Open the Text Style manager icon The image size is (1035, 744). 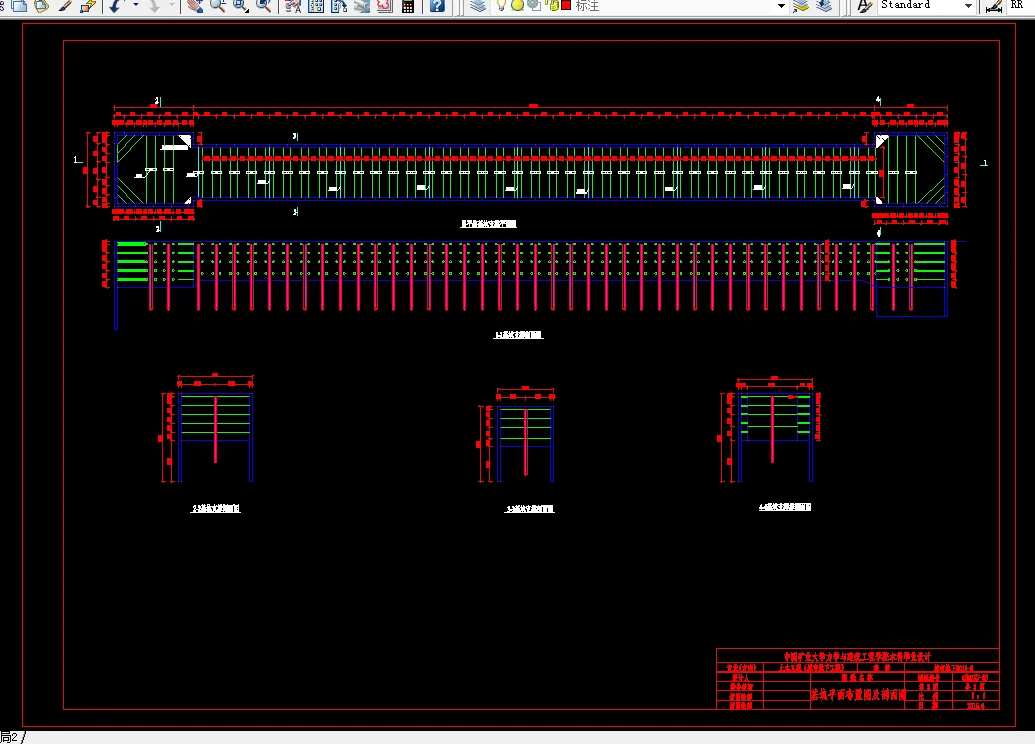pos(864,6)
